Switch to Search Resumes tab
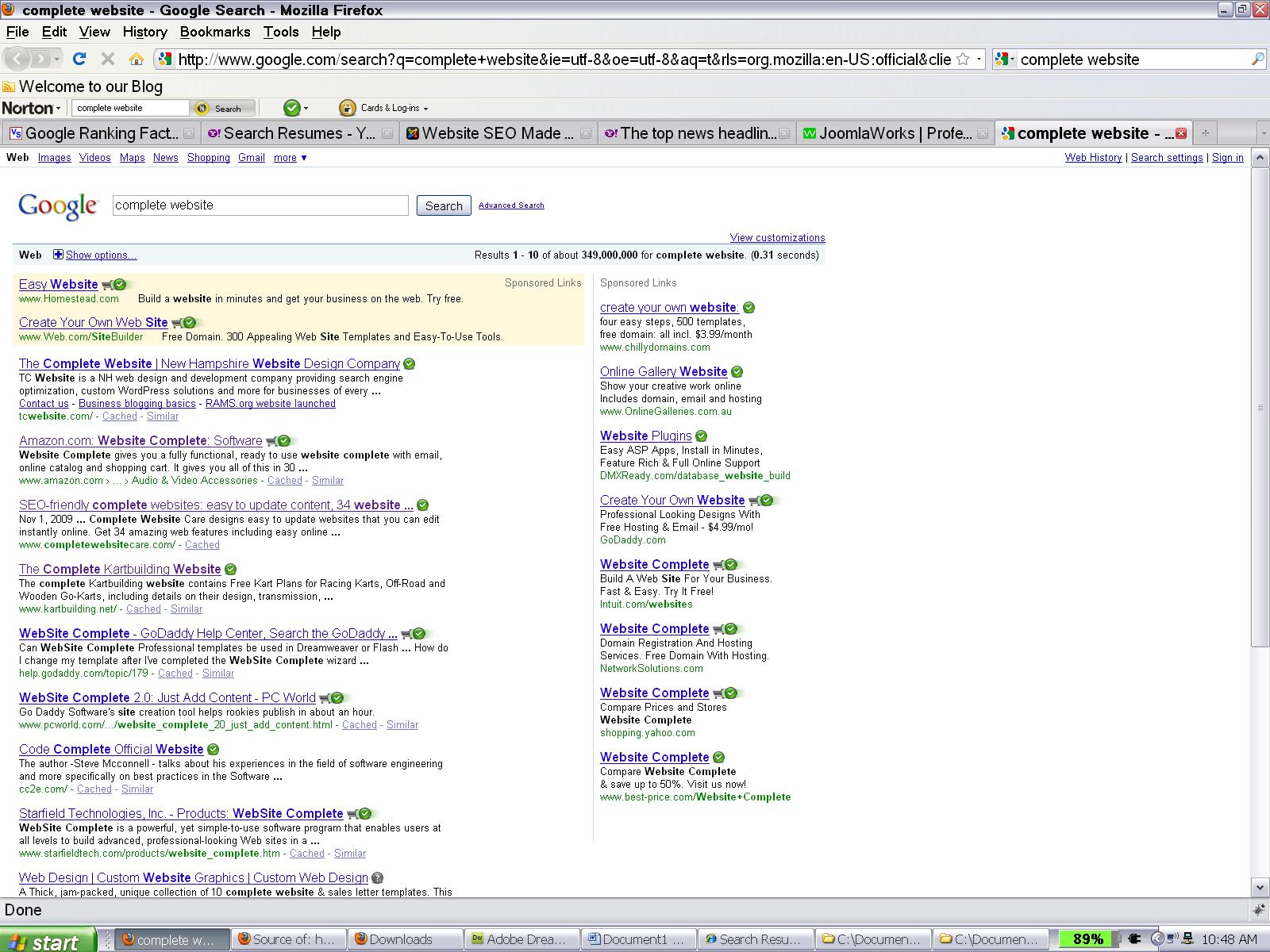This screenshot has height=952, width=1270. pyautogui.click(x=299, y=133)
